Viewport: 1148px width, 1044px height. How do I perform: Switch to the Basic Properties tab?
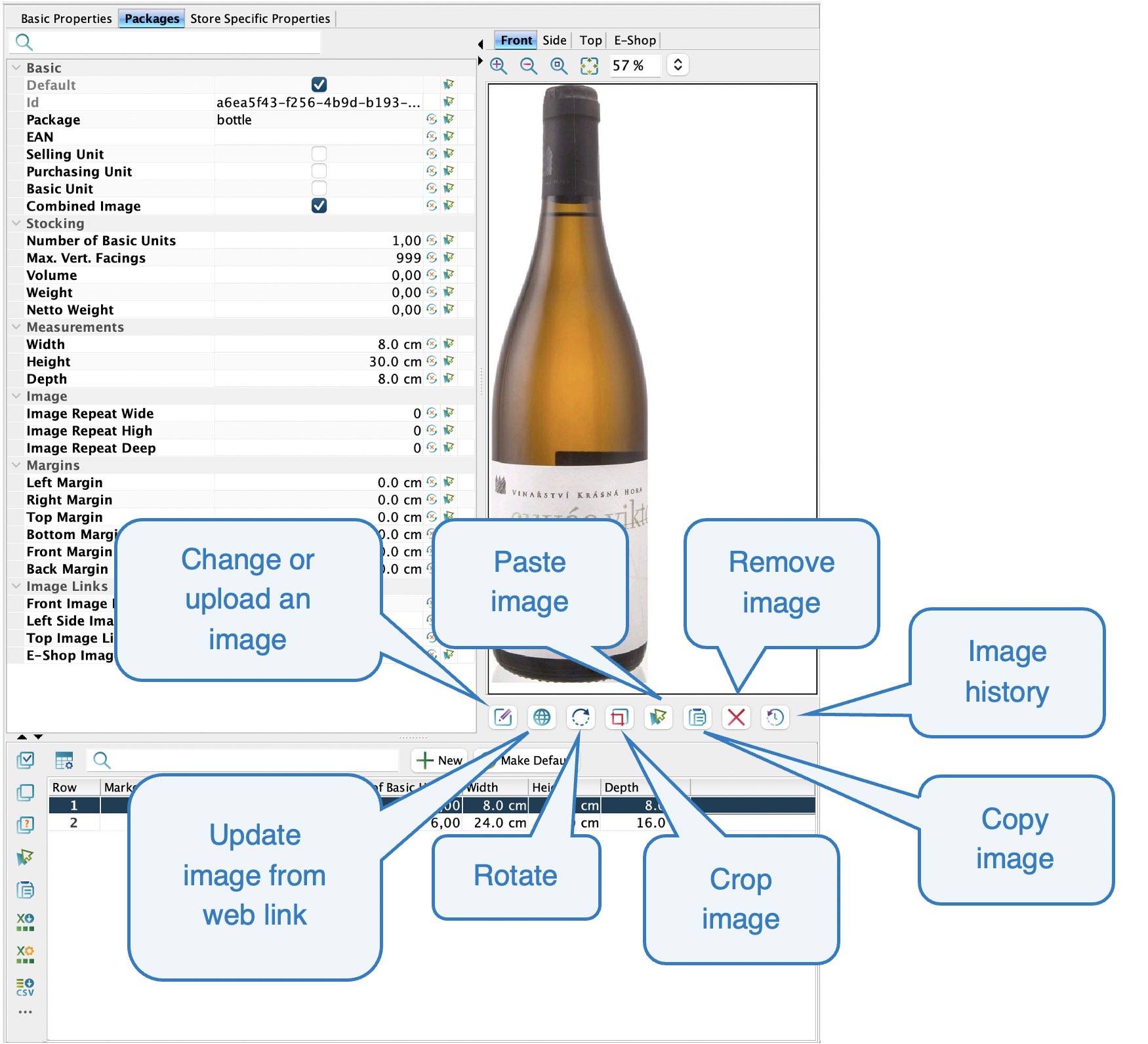(x=66, y=18)
